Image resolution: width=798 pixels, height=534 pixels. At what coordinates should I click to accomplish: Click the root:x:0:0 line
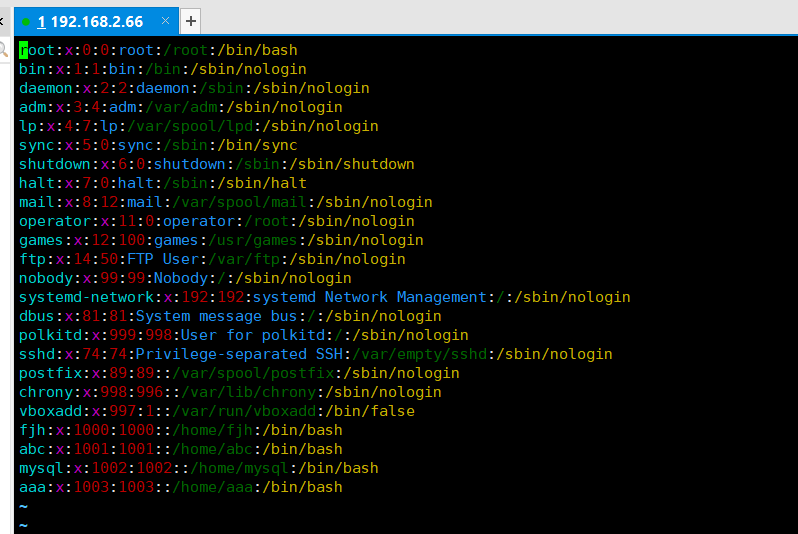click(x=158, y=50)
